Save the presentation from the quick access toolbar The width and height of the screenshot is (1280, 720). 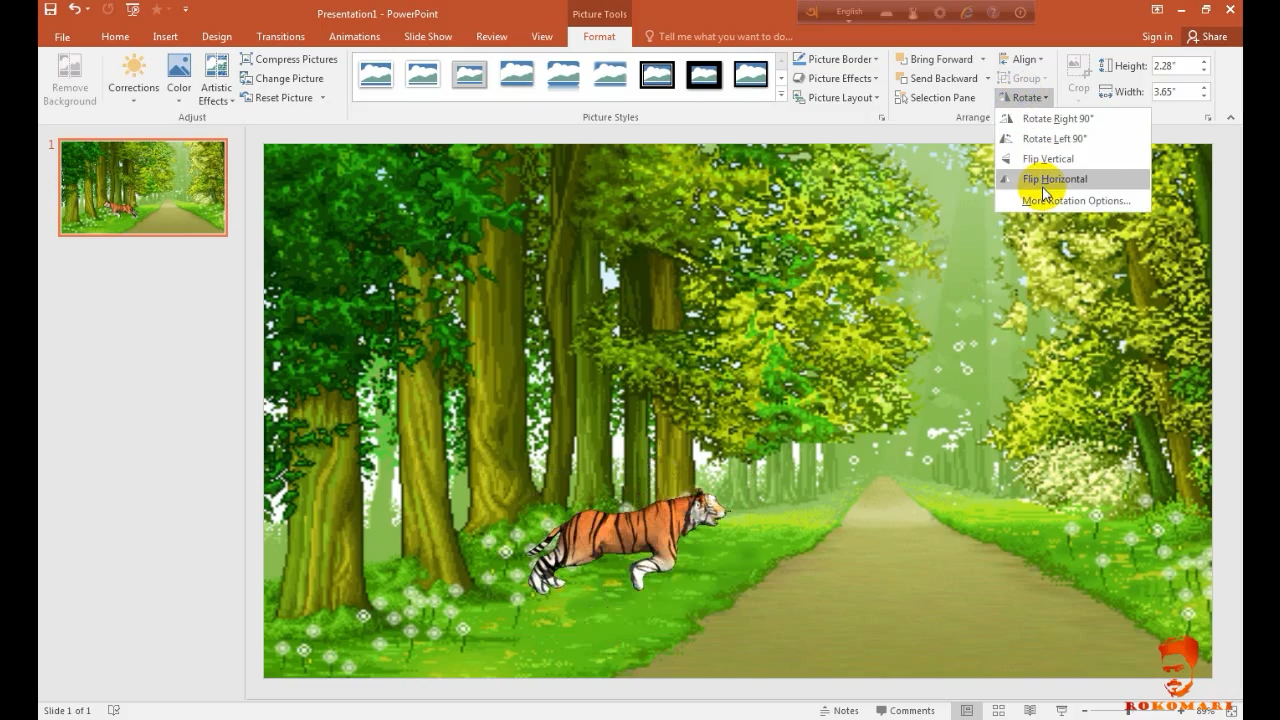click(x=50, y=10)
